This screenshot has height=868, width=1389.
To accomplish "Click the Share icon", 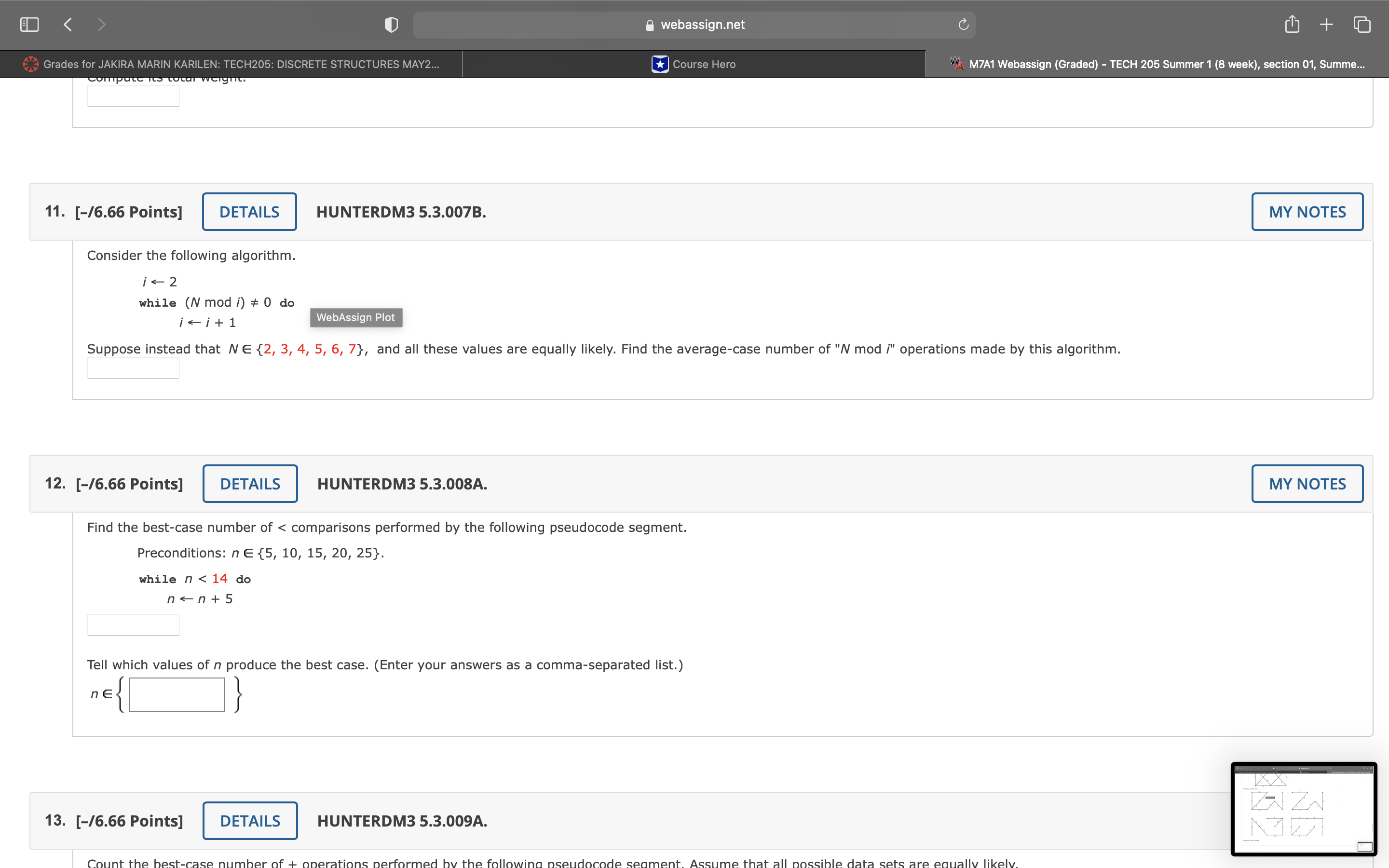I will [x=1292, y=24].
